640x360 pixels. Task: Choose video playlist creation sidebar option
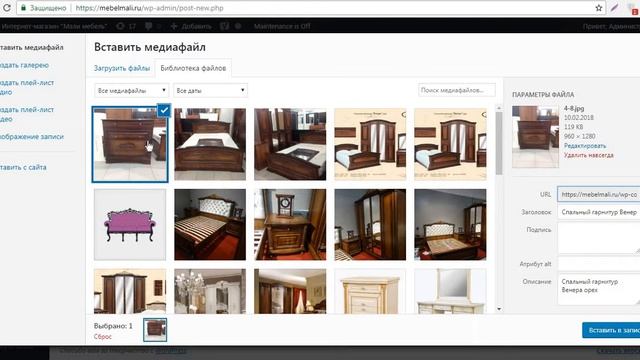pos(27,114)
